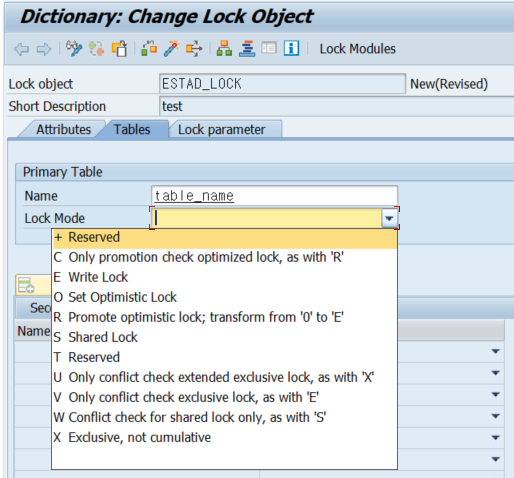Choose 'U Only conflict check extended exclusive'
Image resolution: width=514 pixels, height=478 pixels.
coord(225,377)
